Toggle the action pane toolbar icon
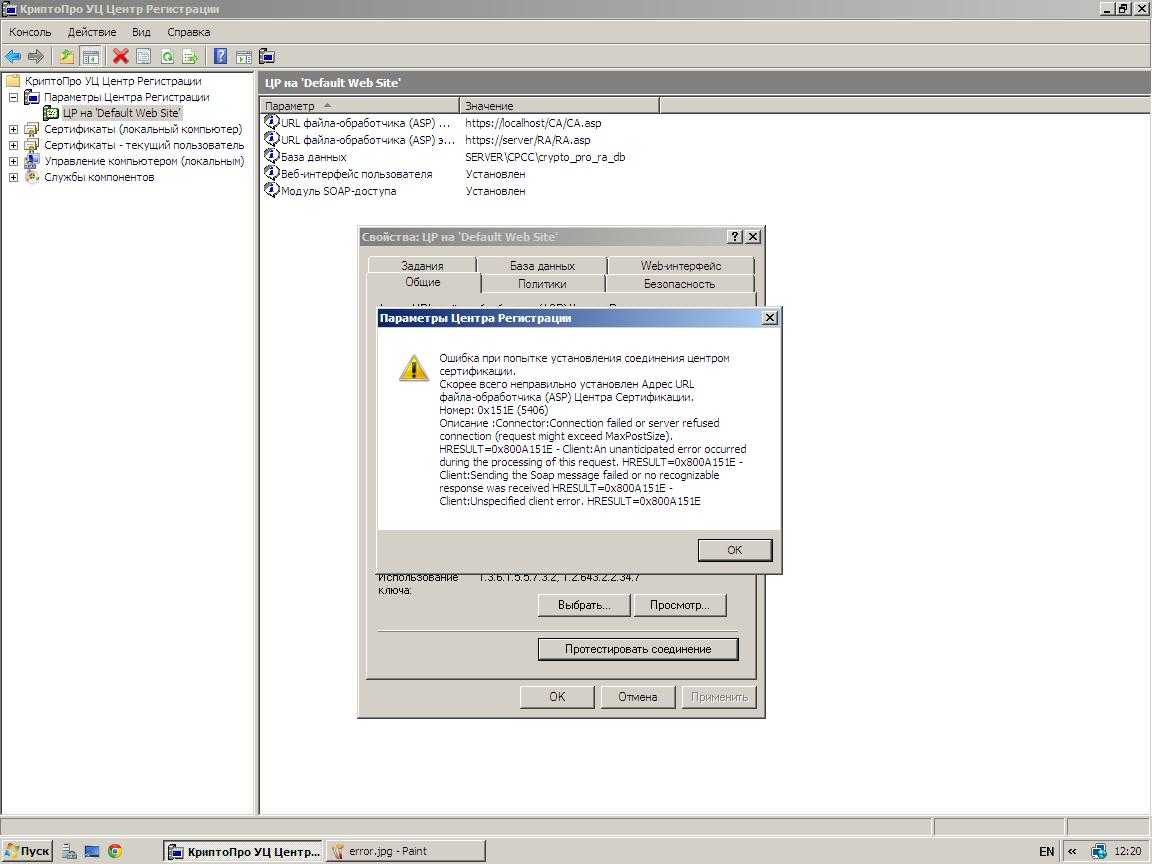Image resolution: width=1152 pixels, height=864 pixels. (244, 56)
